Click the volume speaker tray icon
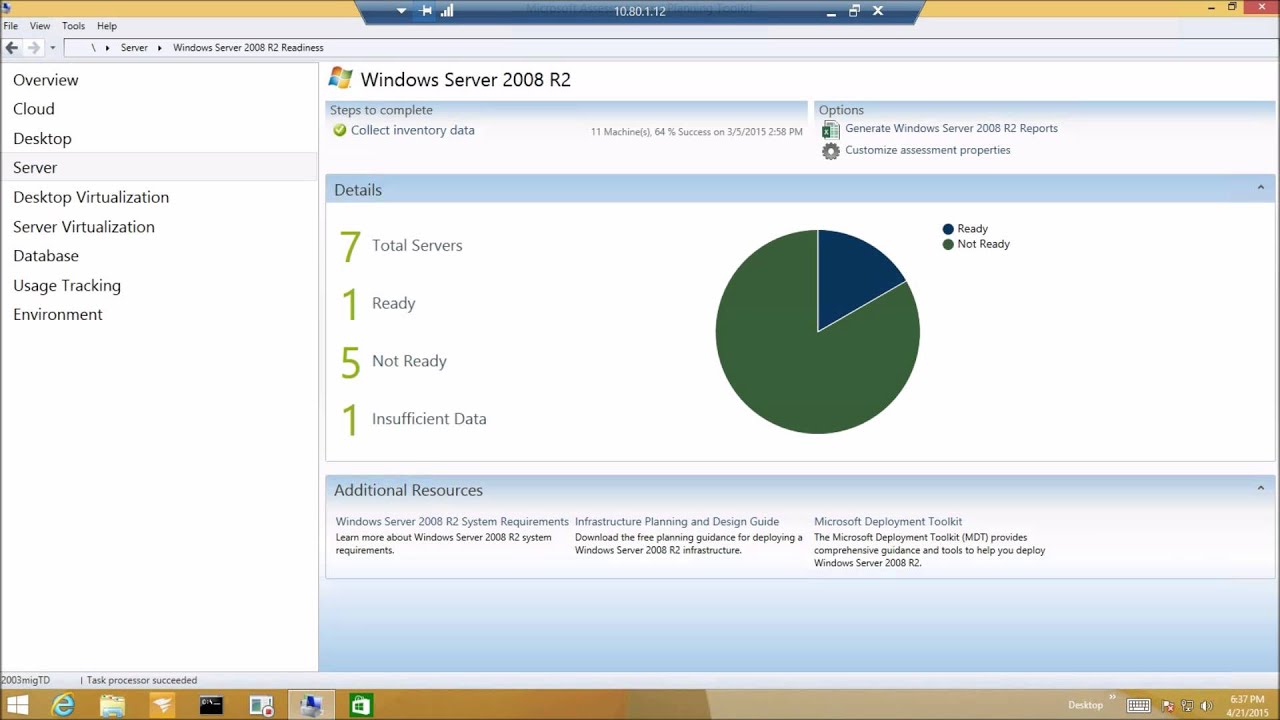 click(x=1206, y=706)
